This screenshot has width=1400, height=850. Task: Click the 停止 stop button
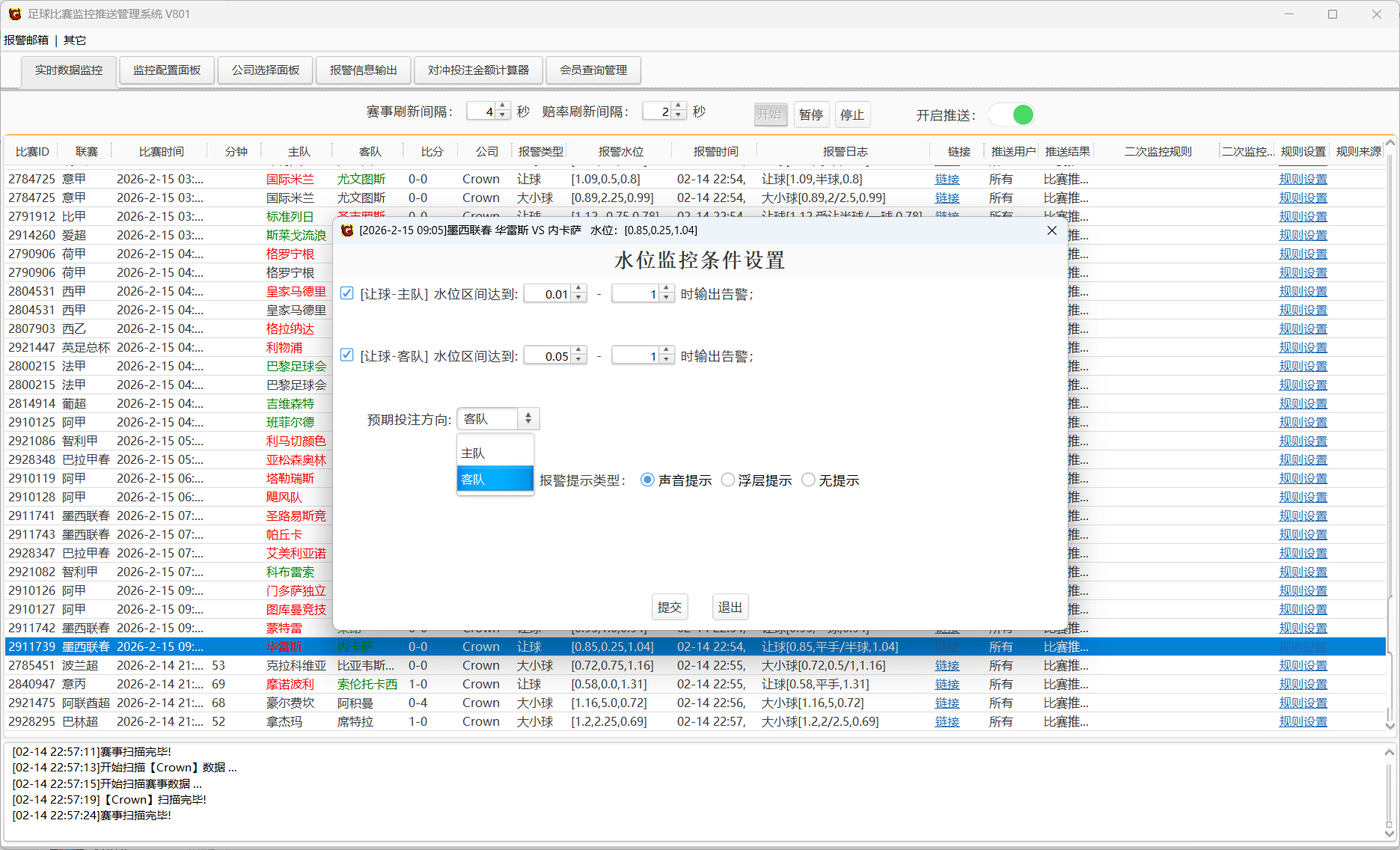pos(852,114)
